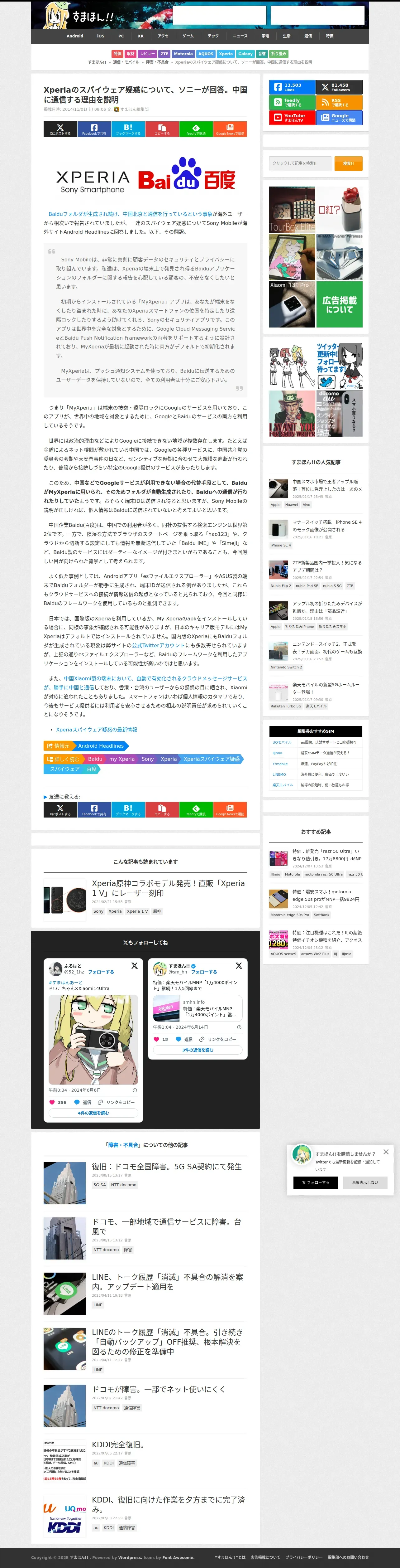Open 広告掲載について sidebar banner
Viewport: 400px width, 1568px height.
tap(339, 304)
